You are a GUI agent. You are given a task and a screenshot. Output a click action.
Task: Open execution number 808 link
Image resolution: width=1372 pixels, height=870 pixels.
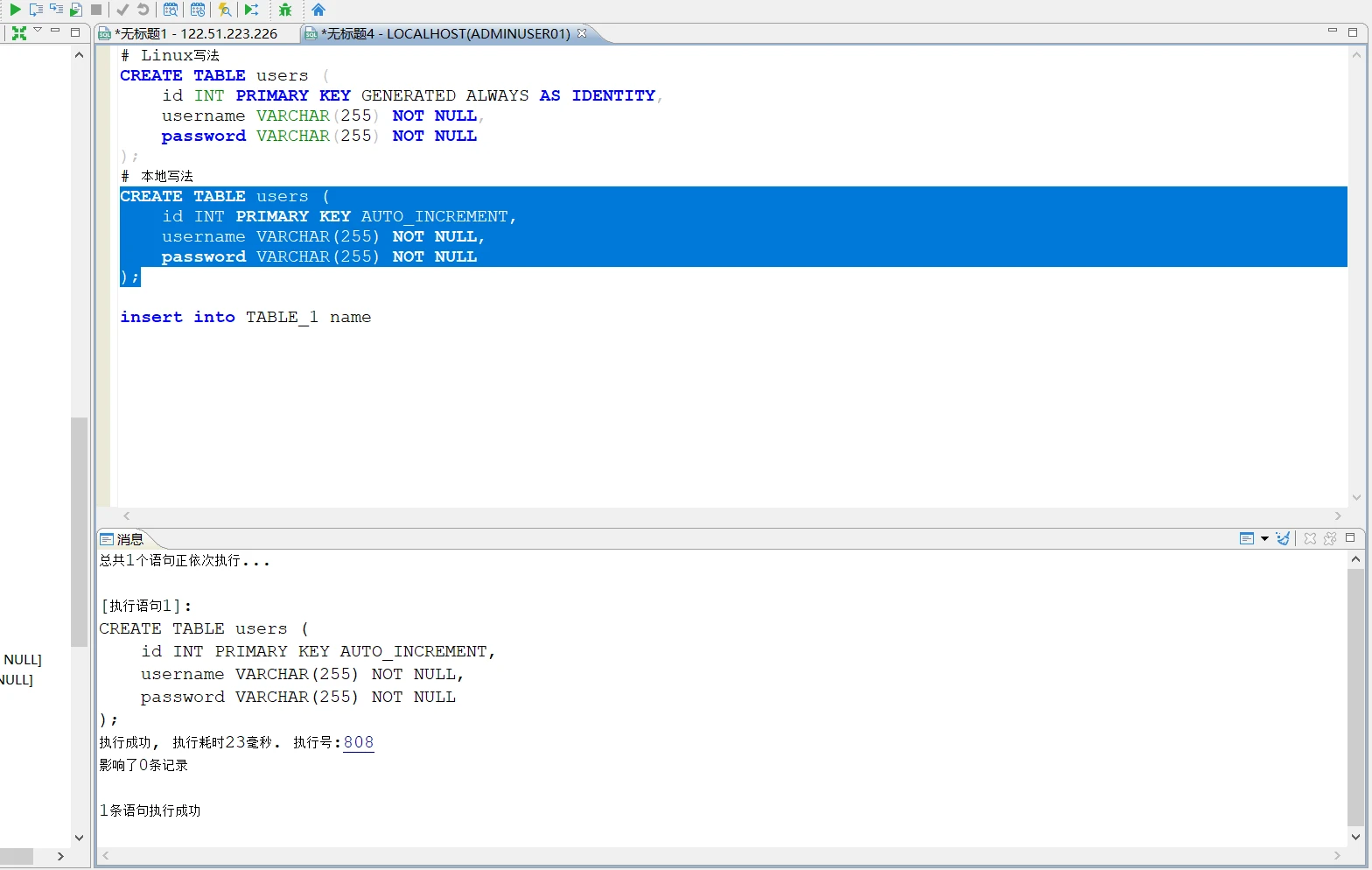click(x=359, y=742)
